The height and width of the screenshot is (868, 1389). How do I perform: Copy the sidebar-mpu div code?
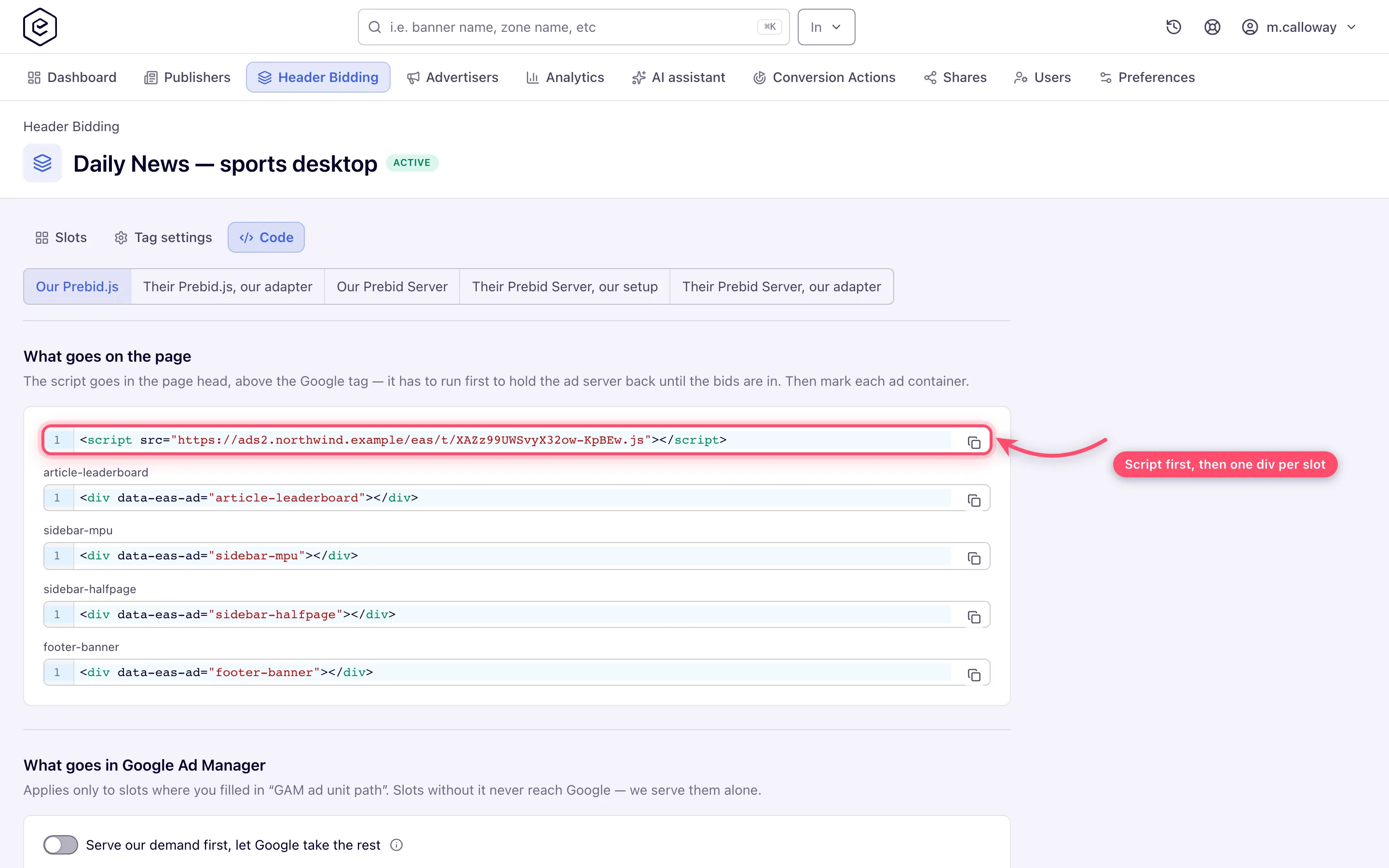pyautogui.click(x=973, y=558)
